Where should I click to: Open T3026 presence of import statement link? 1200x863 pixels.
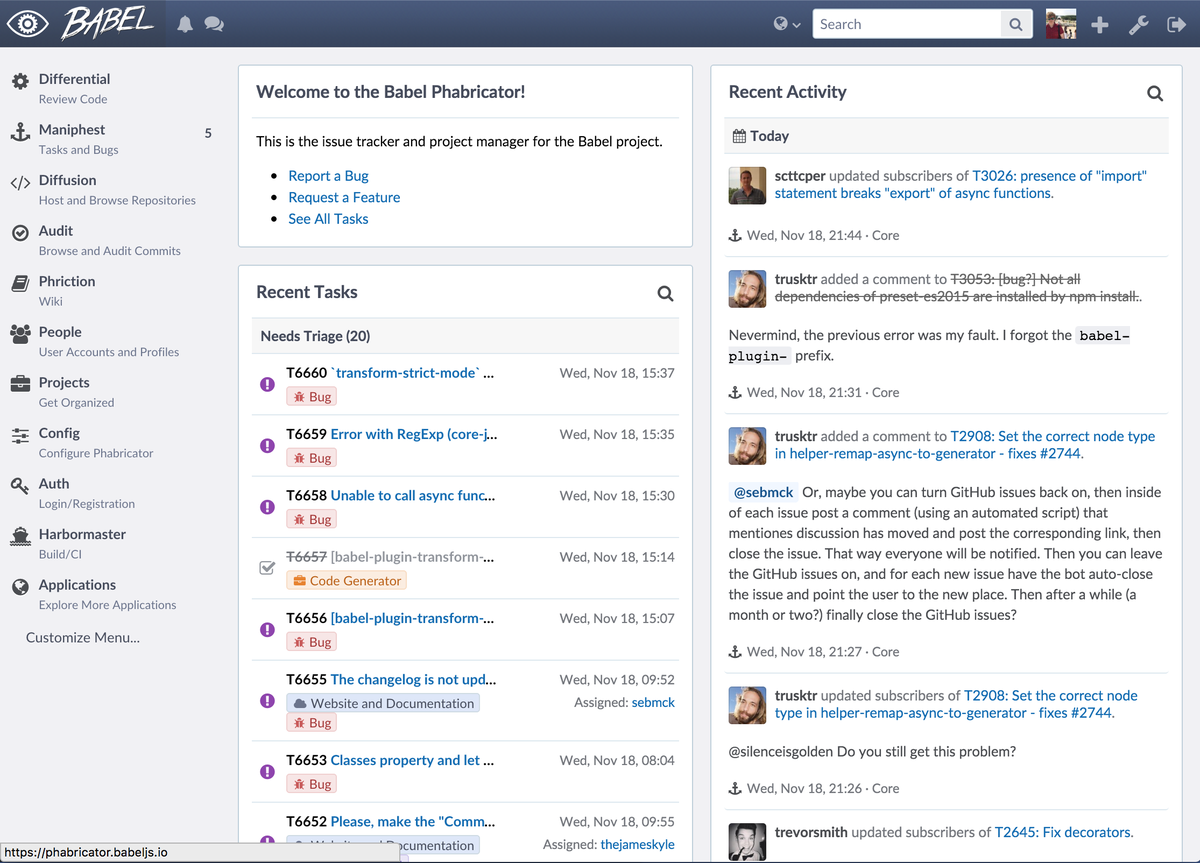(960, 184)
